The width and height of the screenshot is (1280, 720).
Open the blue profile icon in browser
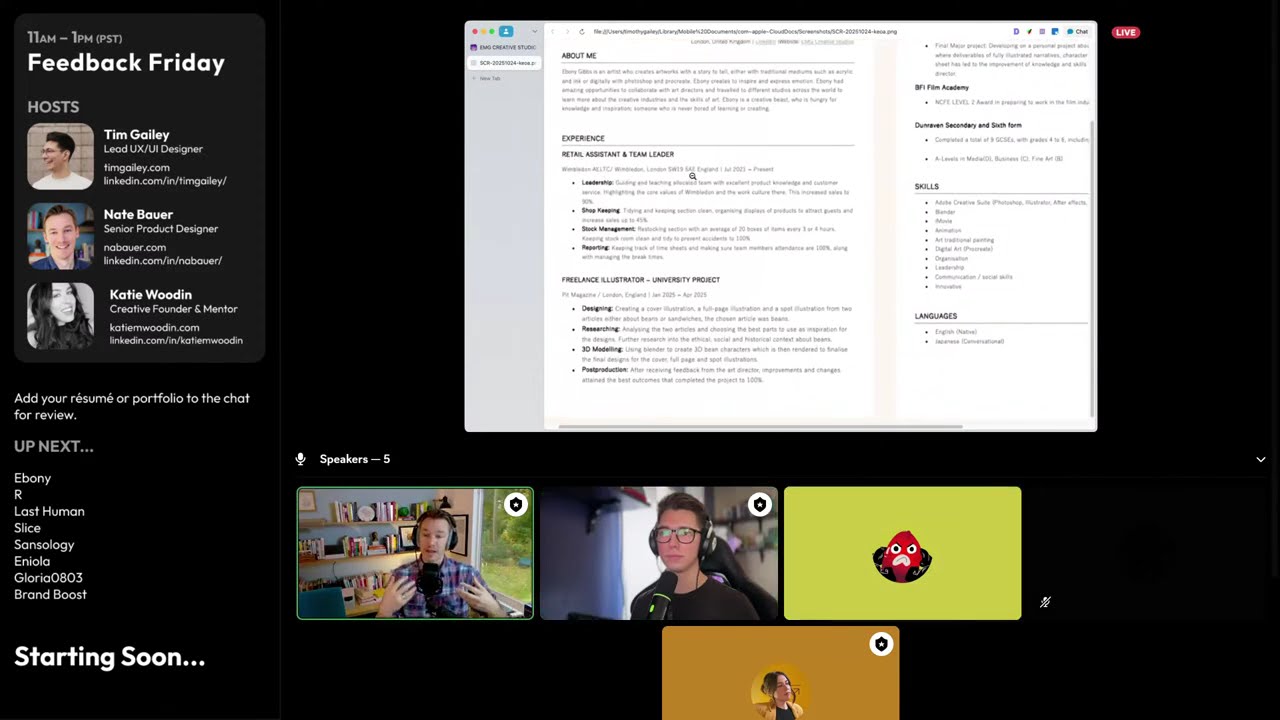coord(506,31)
